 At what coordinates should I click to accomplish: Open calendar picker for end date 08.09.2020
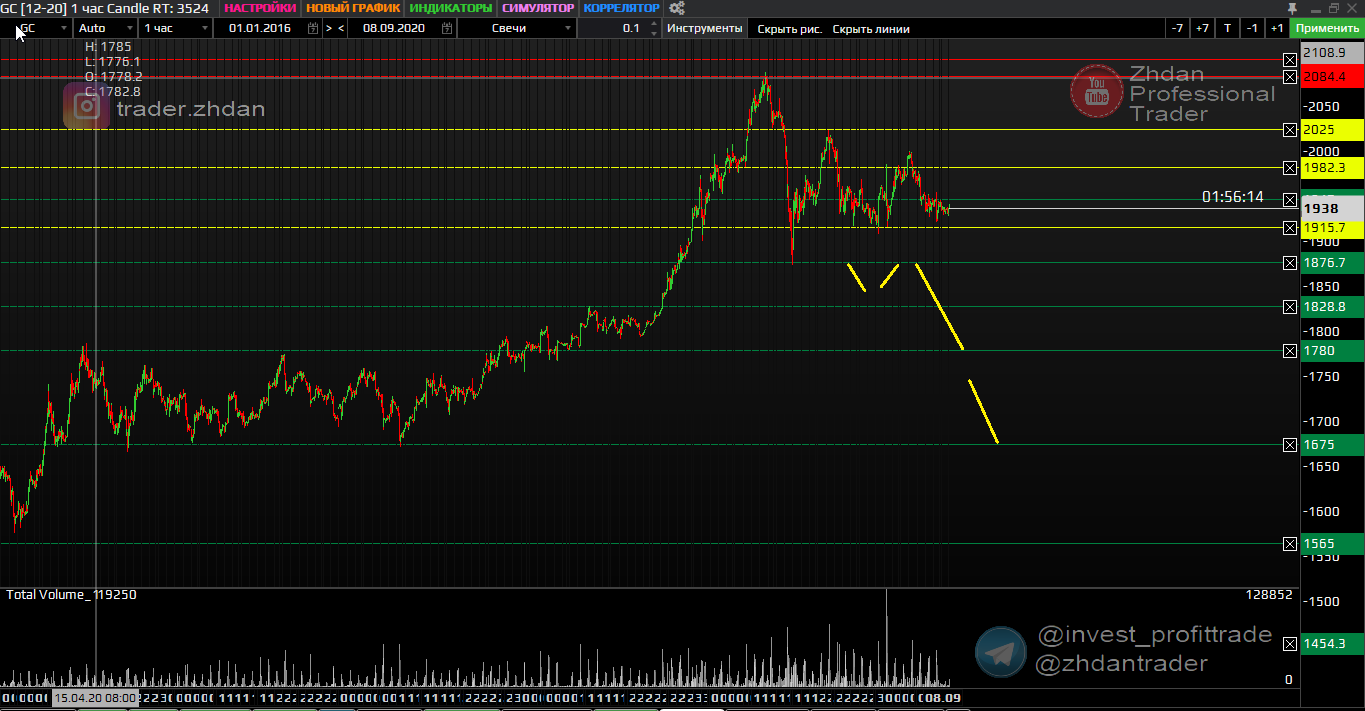click(x=447, y=28)
